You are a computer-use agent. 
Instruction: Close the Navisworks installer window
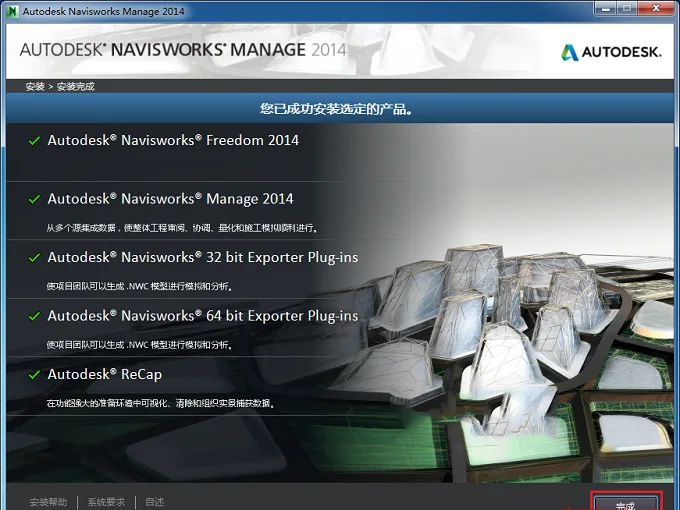coord(657,9)
